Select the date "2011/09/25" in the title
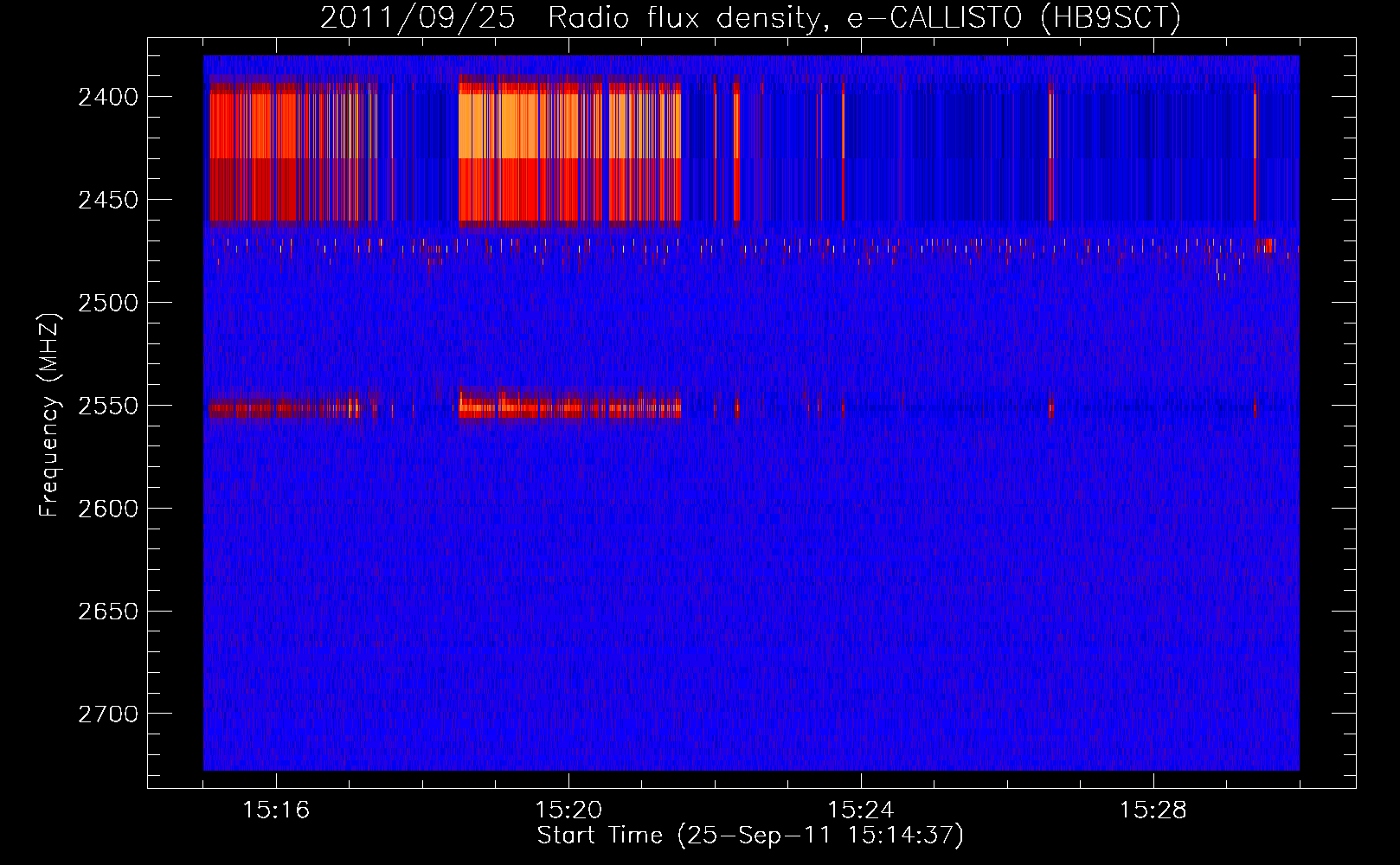The width and height of the screenshot is (1400, 865). [417, 18]
